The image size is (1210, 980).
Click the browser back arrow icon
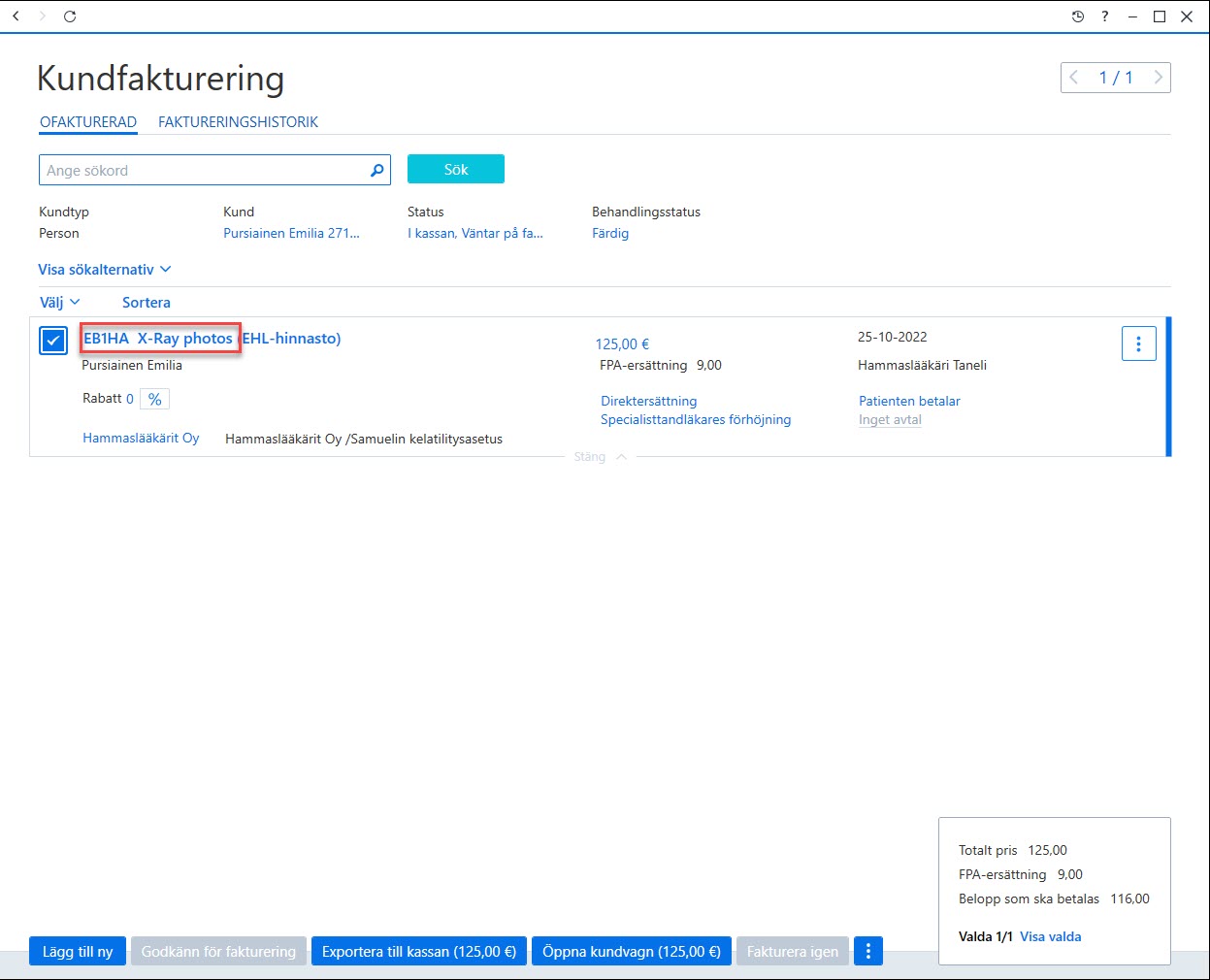[x=16, y=16]
